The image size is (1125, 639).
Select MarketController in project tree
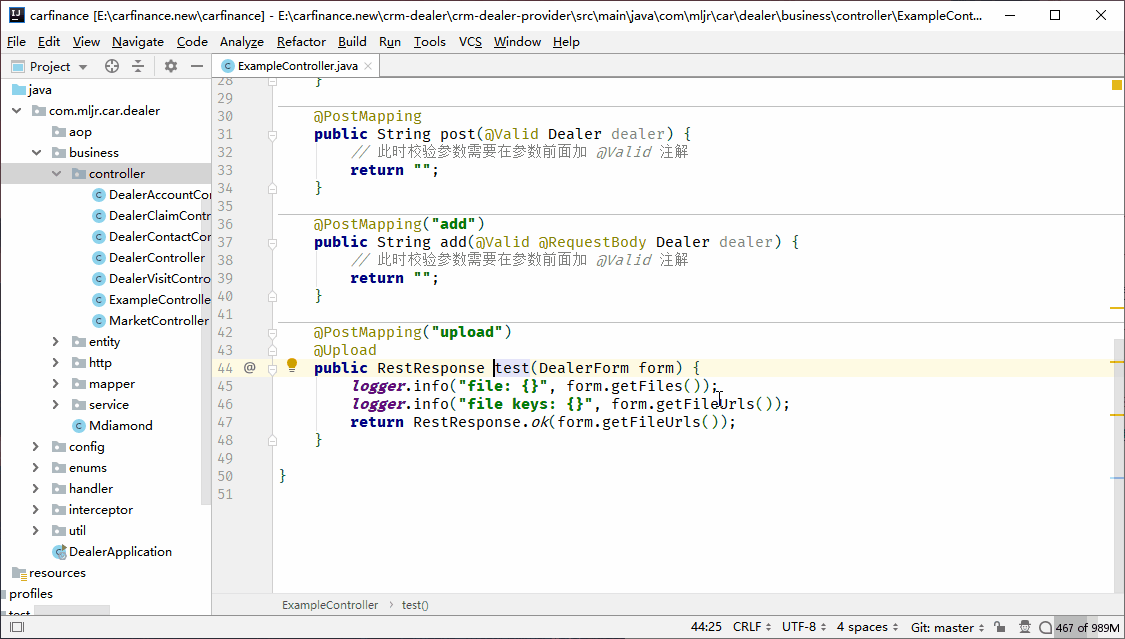(158, 321)
